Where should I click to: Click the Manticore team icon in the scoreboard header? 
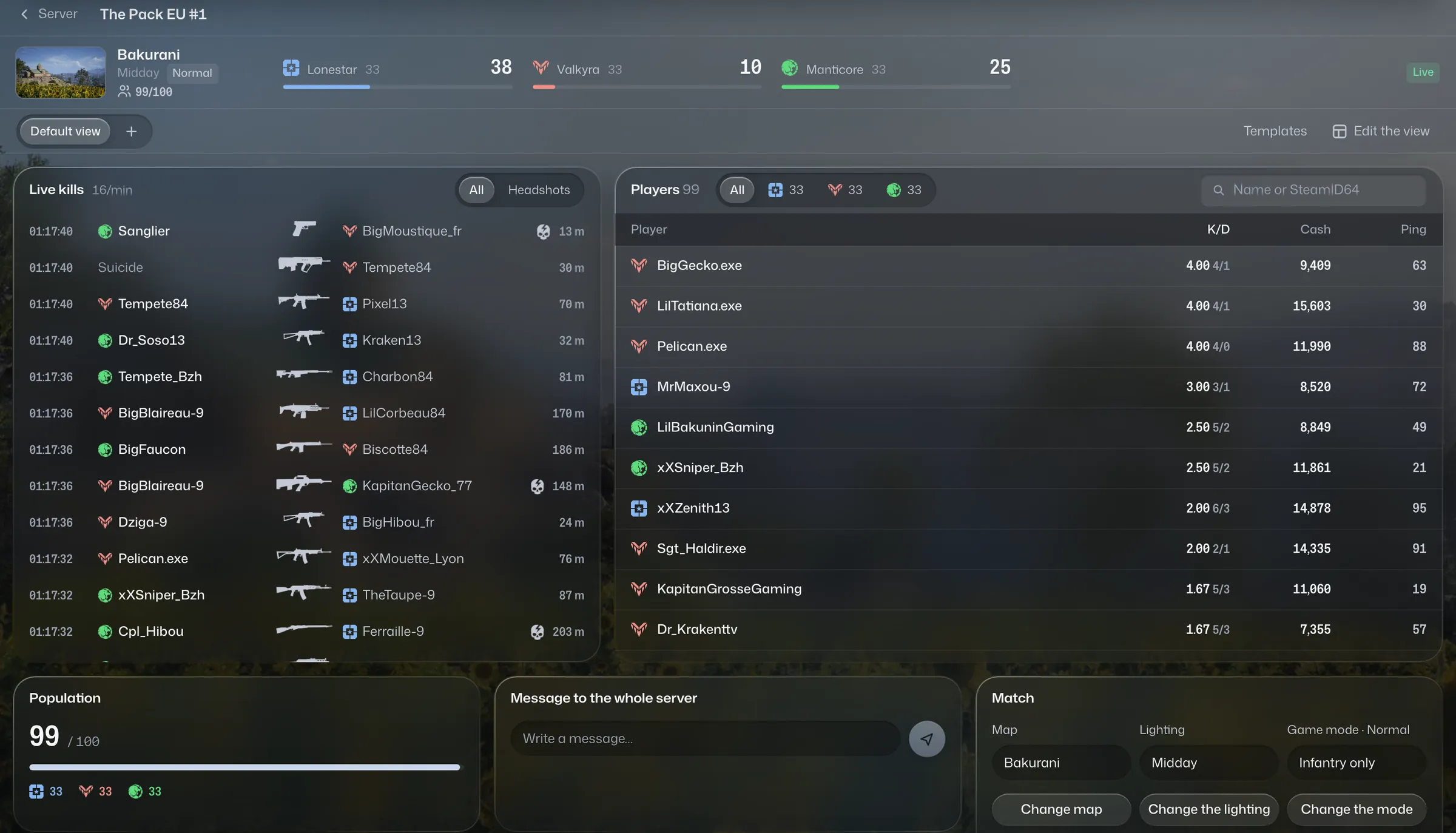click(789, 68)
